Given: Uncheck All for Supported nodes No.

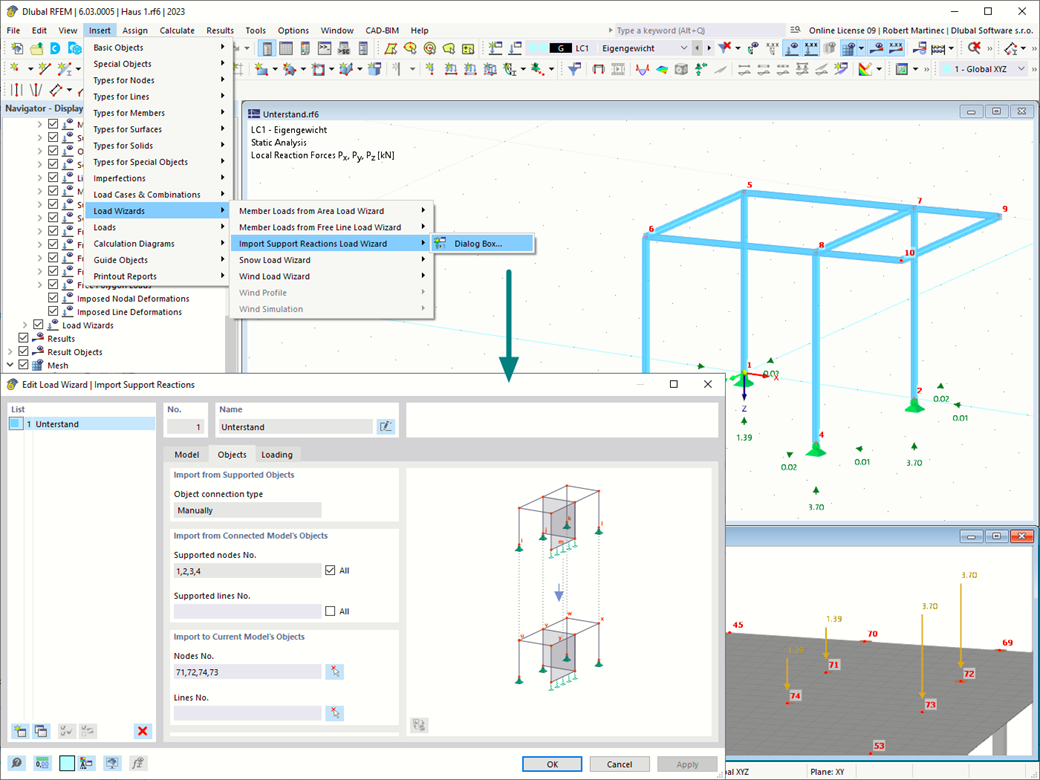Looking at the screenshot, I should tap(330, 570).
